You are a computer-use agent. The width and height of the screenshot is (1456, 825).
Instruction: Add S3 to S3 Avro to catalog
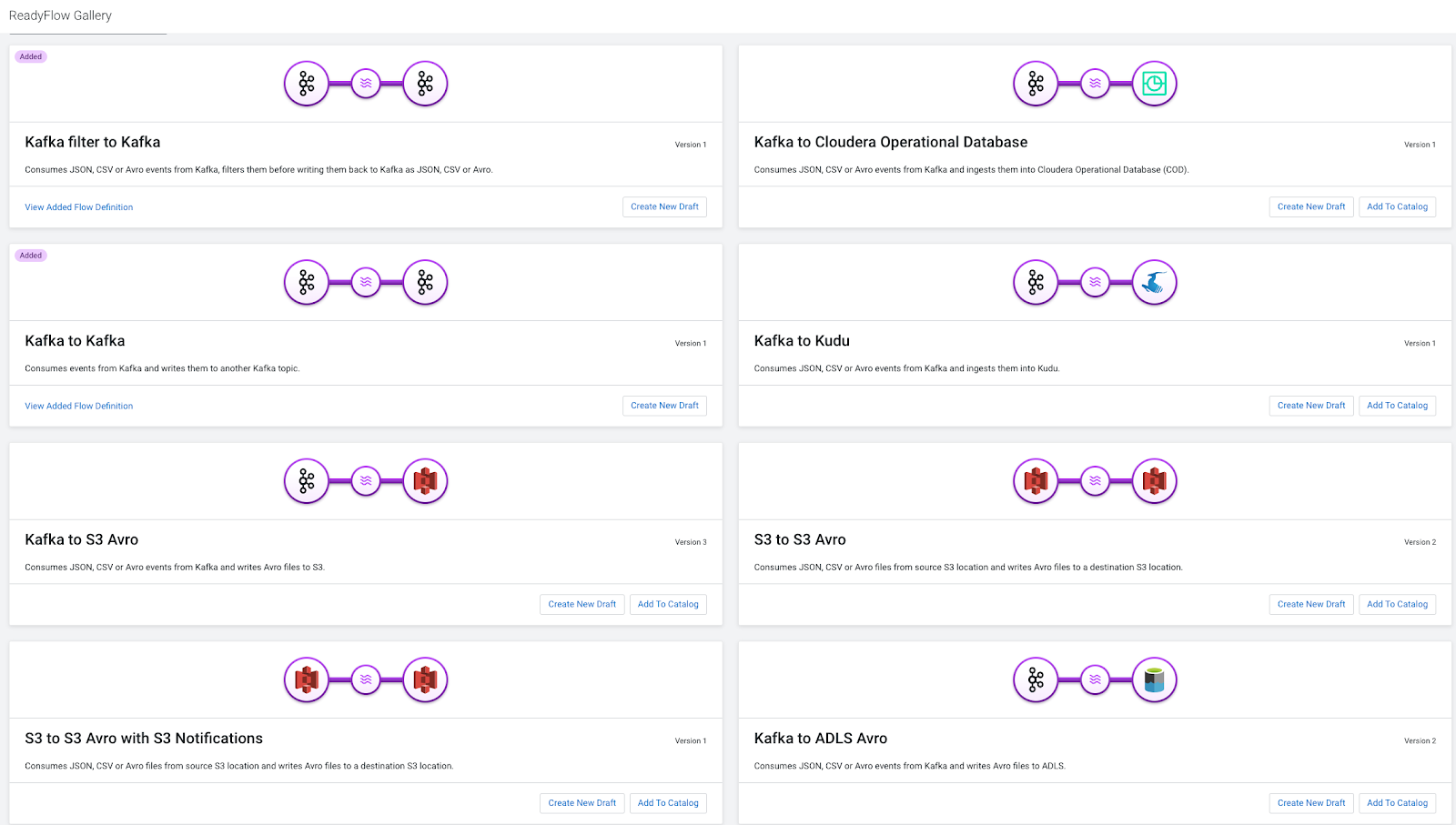pos(1397,604)
